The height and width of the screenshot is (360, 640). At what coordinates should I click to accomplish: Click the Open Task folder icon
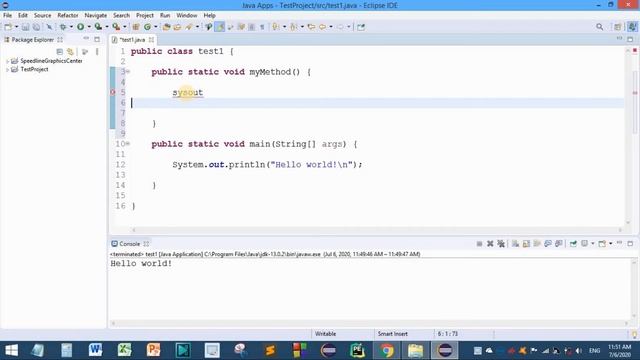click(177, 27)
